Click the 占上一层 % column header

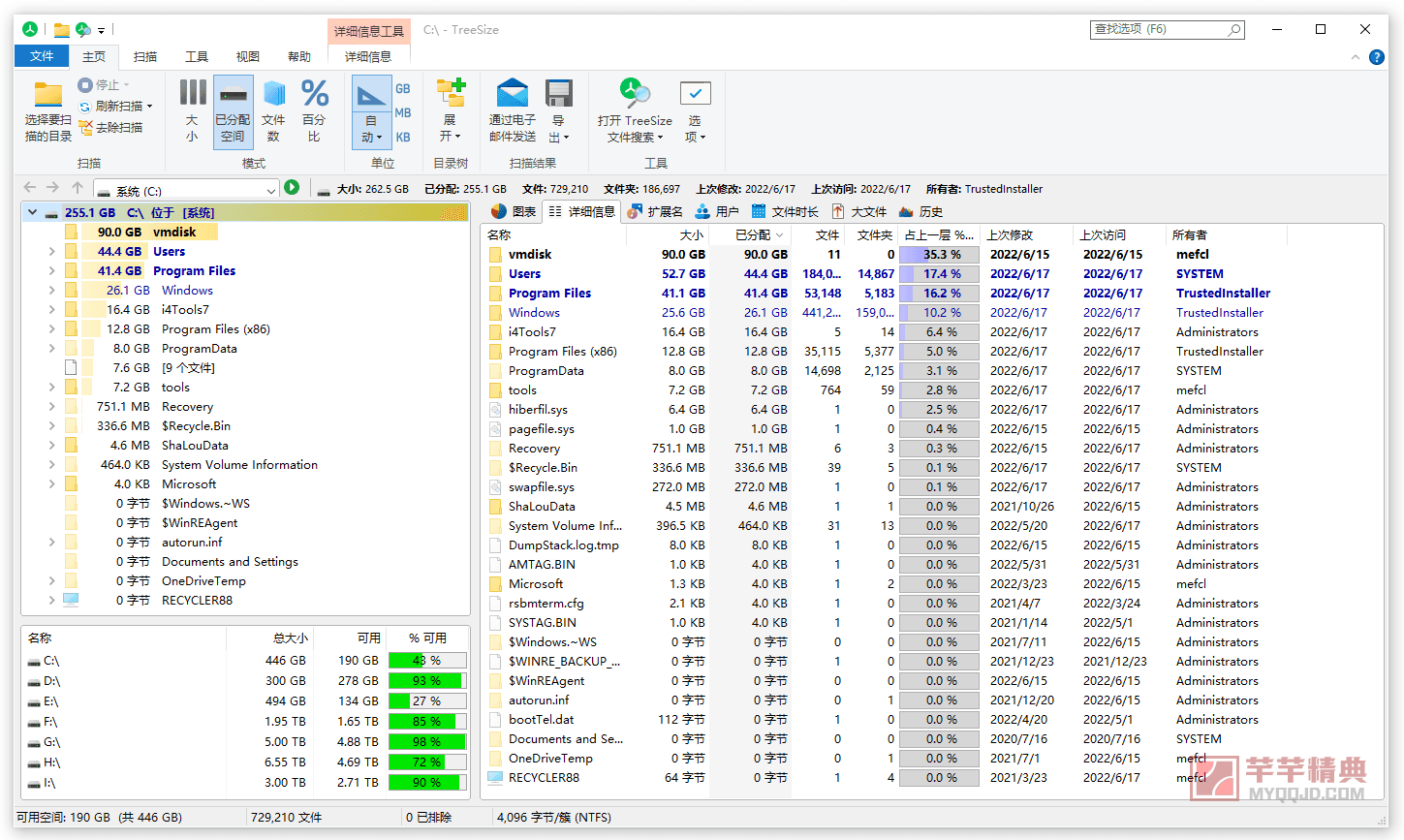(939, 234)
